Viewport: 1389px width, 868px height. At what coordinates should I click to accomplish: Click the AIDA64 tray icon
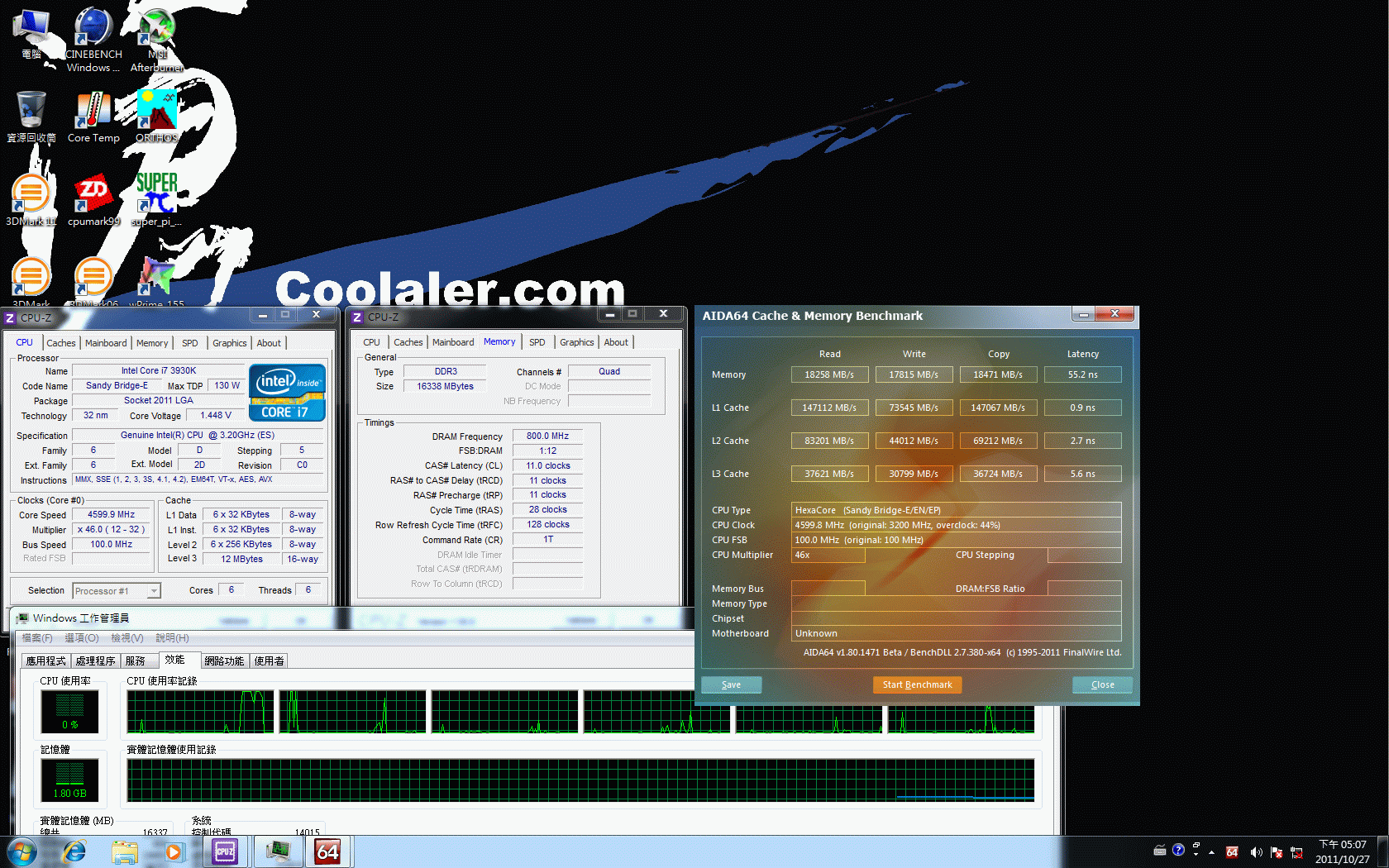click(x=1232, y=852)
